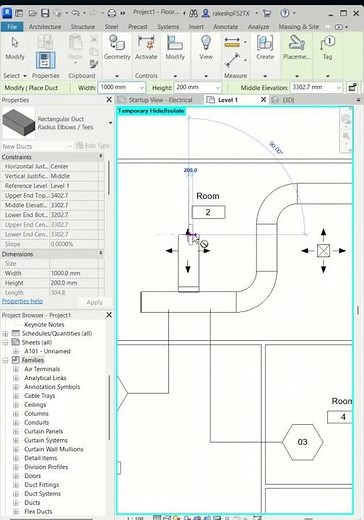Select the Modify arrow tool
The height and width of the screenshot is (520, 364).
click(x=15, y=43)
